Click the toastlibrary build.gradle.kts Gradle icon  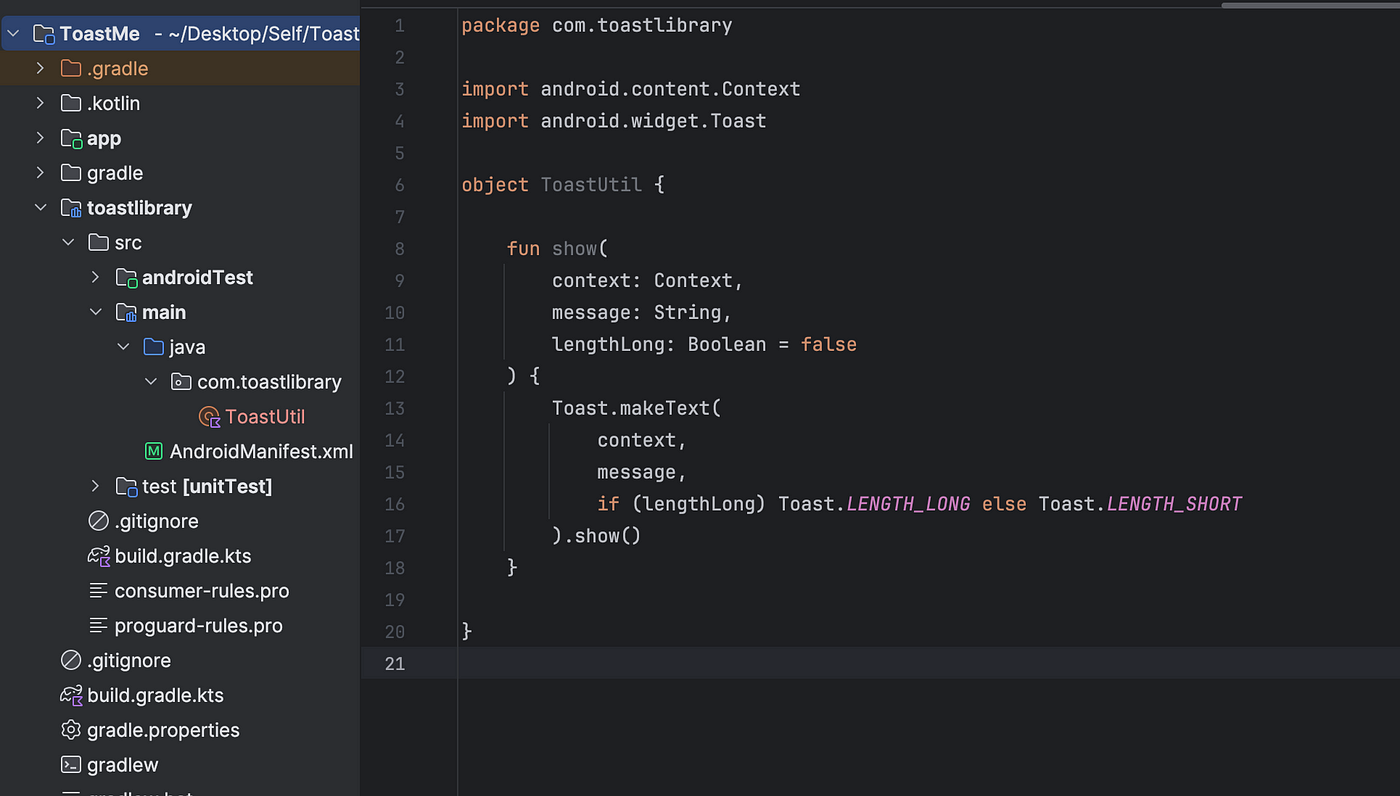98,556
